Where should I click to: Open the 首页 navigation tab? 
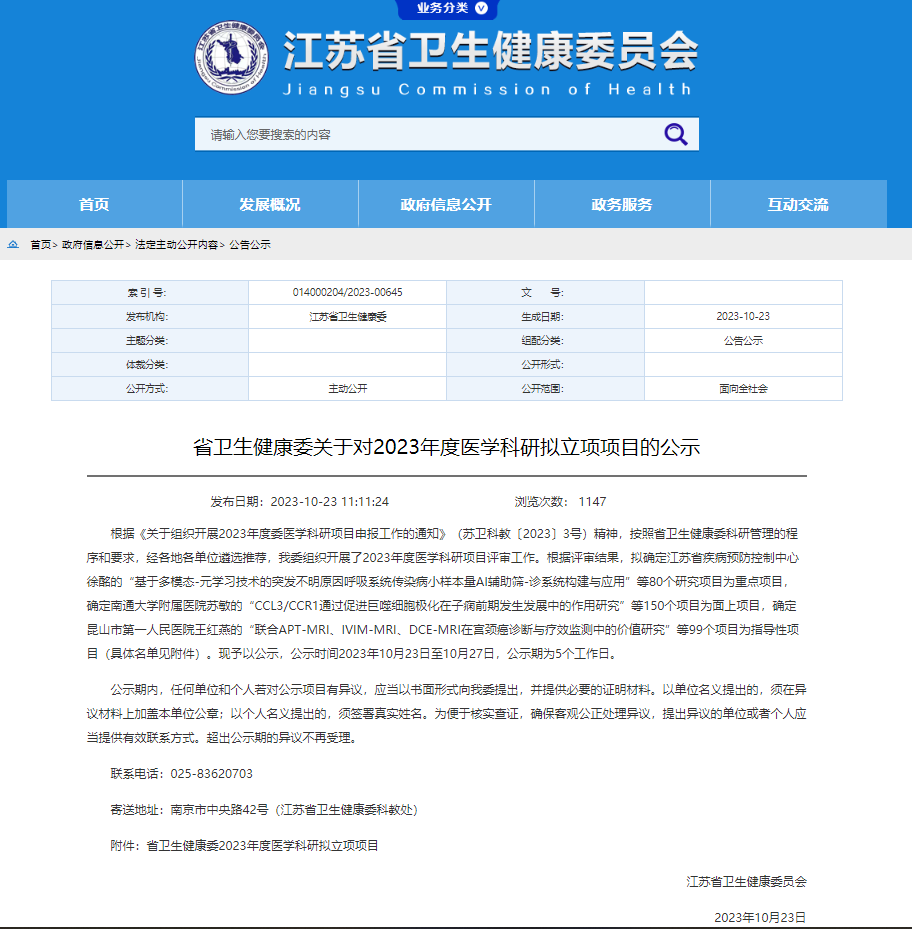[x=94, y=204]
